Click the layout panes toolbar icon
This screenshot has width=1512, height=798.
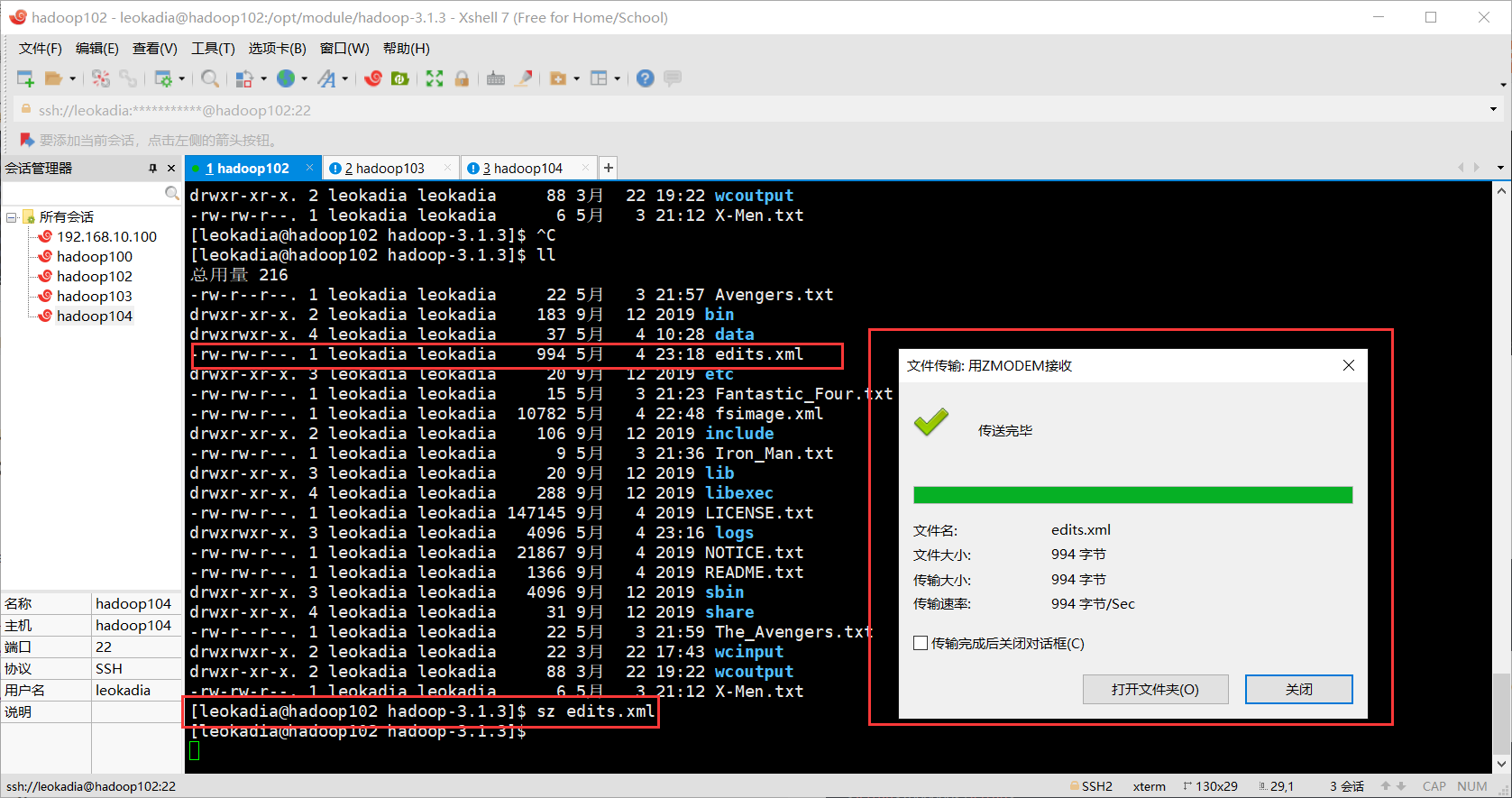(599, 78)
